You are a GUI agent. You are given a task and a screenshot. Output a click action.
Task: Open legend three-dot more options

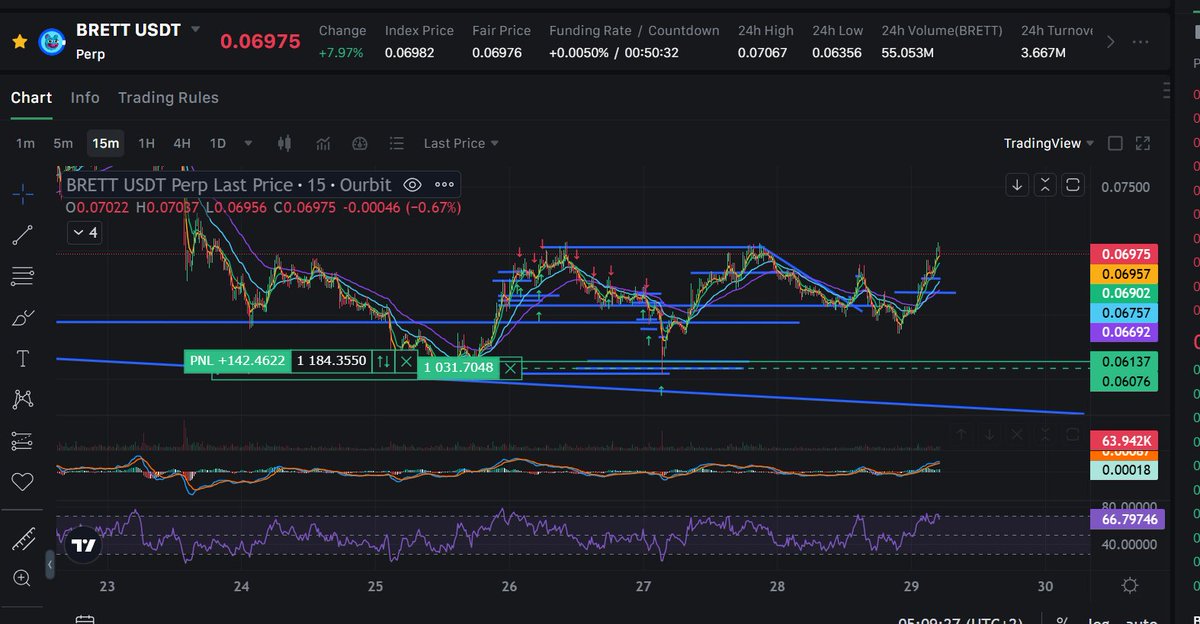tap(444, 185)
